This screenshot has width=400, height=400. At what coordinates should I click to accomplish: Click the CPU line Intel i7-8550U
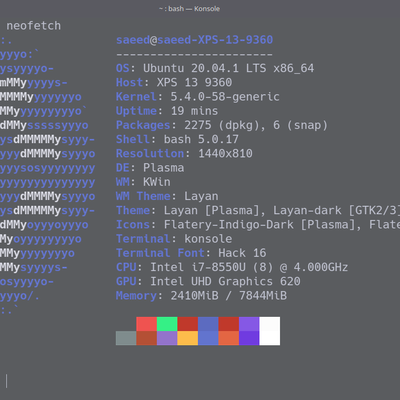click(232, 267)
